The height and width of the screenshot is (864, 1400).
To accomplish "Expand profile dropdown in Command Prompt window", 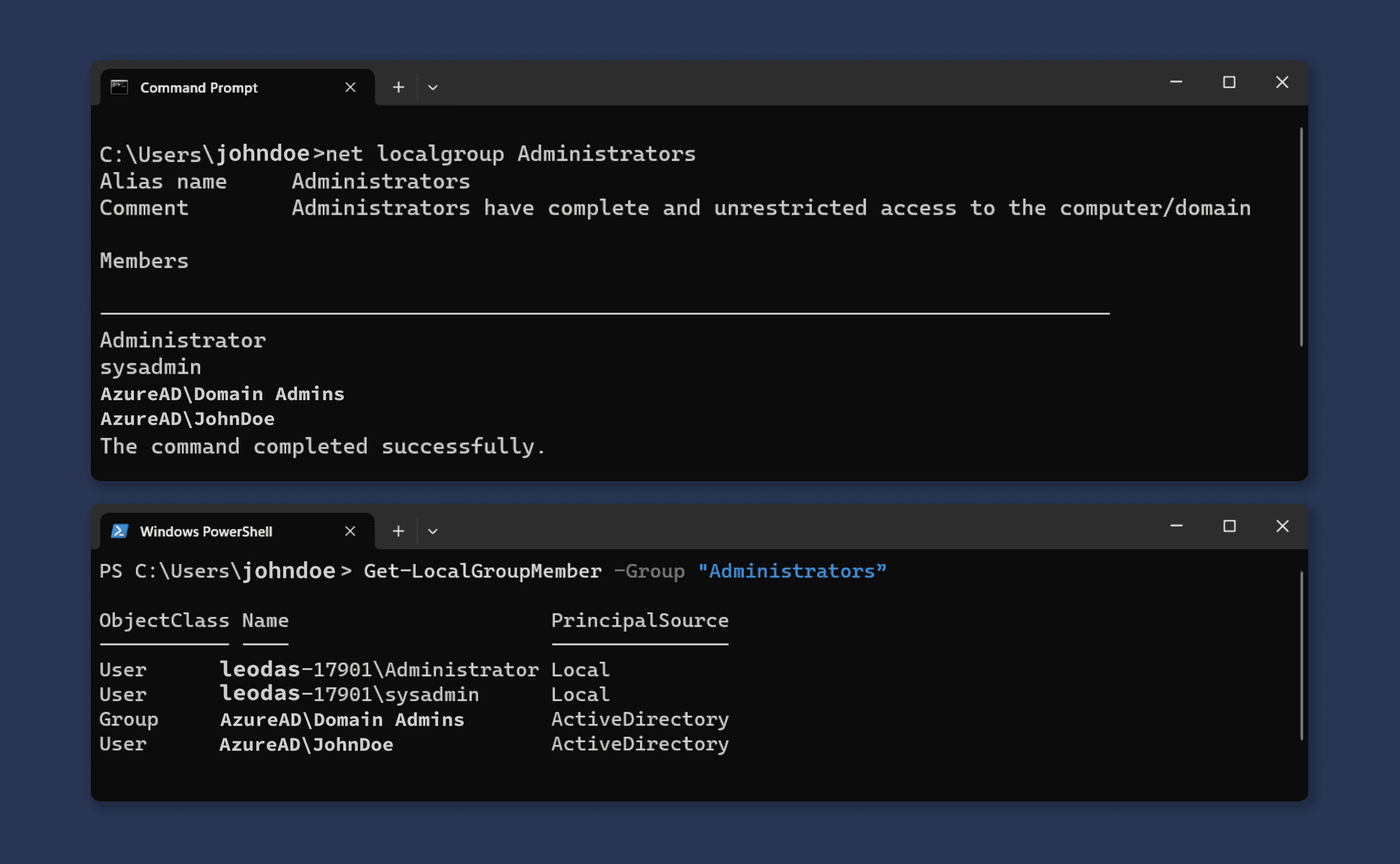I will tap(433, 87).
